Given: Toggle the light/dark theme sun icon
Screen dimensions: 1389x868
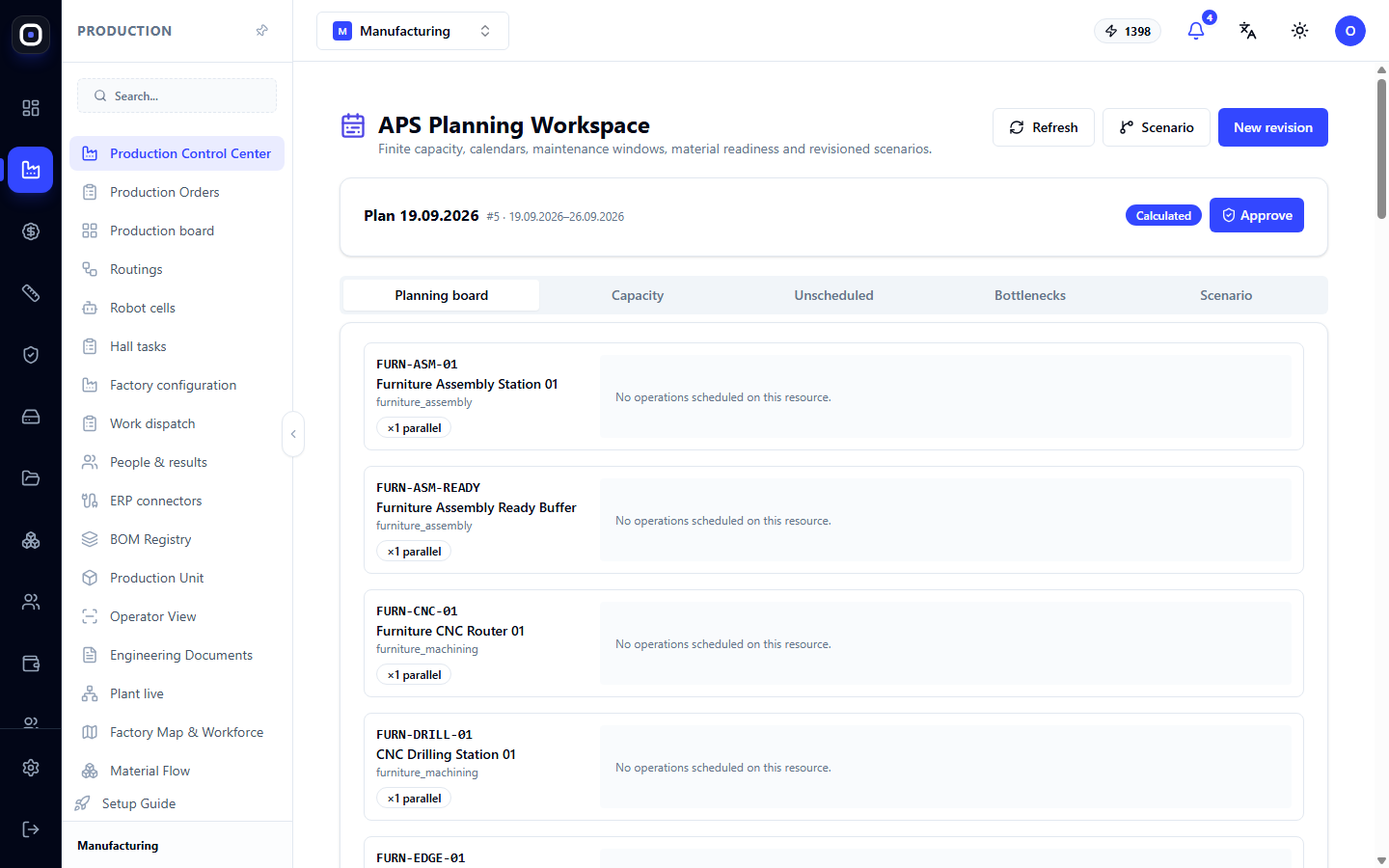Looking at the screenshot, I should click(x=1300, y=31).
